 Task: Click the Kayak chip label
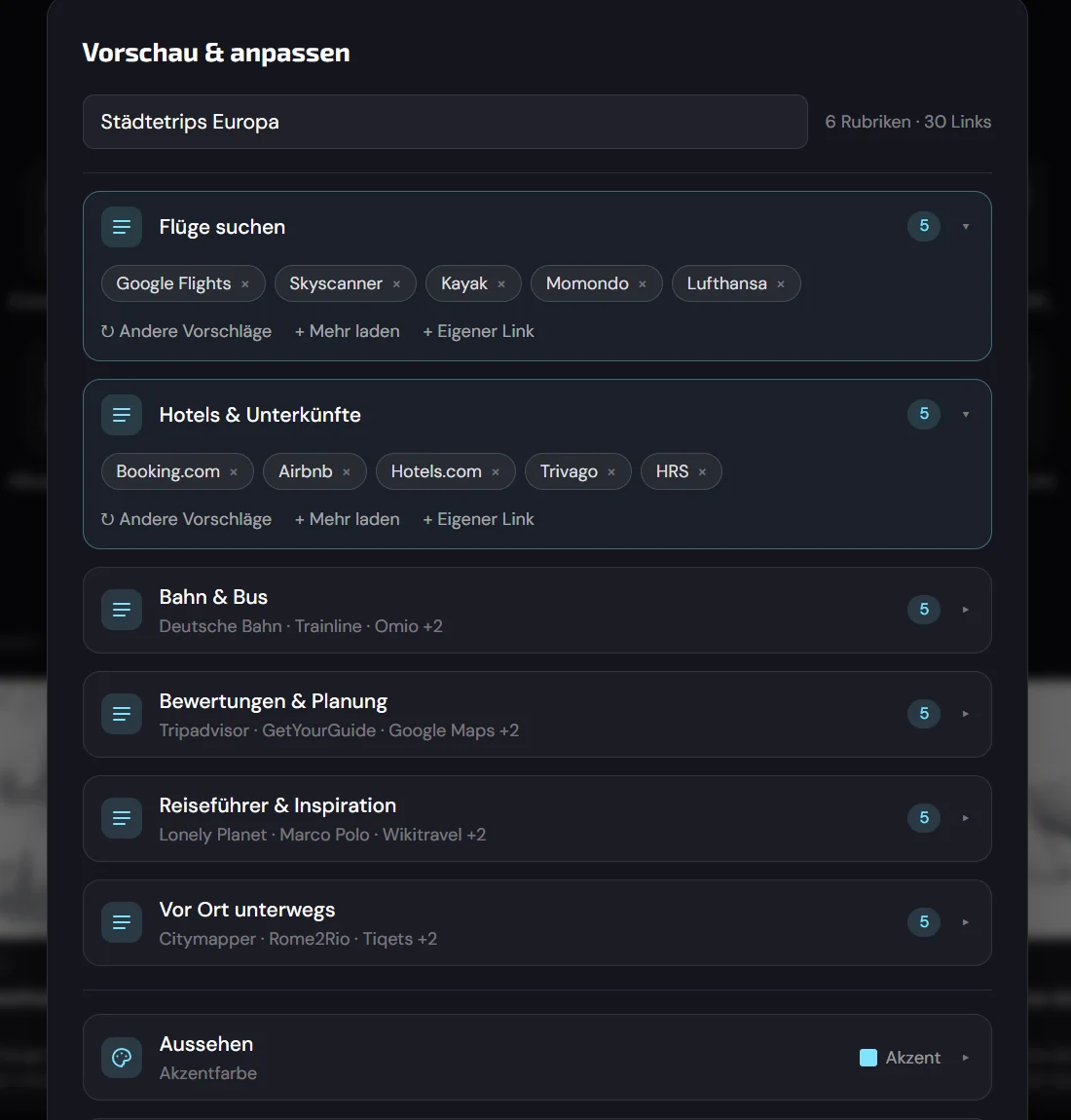[x=464, y=284]
